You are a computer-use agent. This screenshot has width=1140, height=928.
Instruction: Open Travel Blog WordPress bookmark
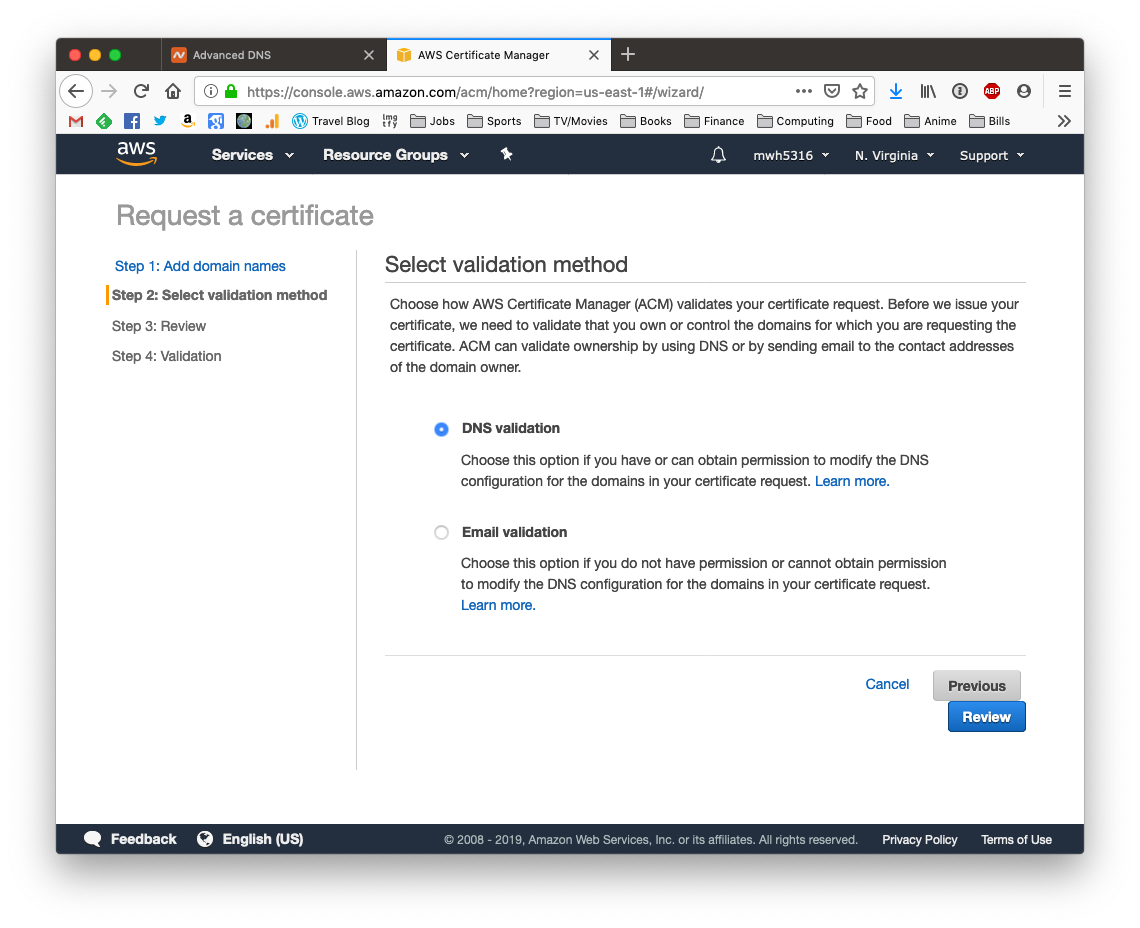click(x=331, y=121)
